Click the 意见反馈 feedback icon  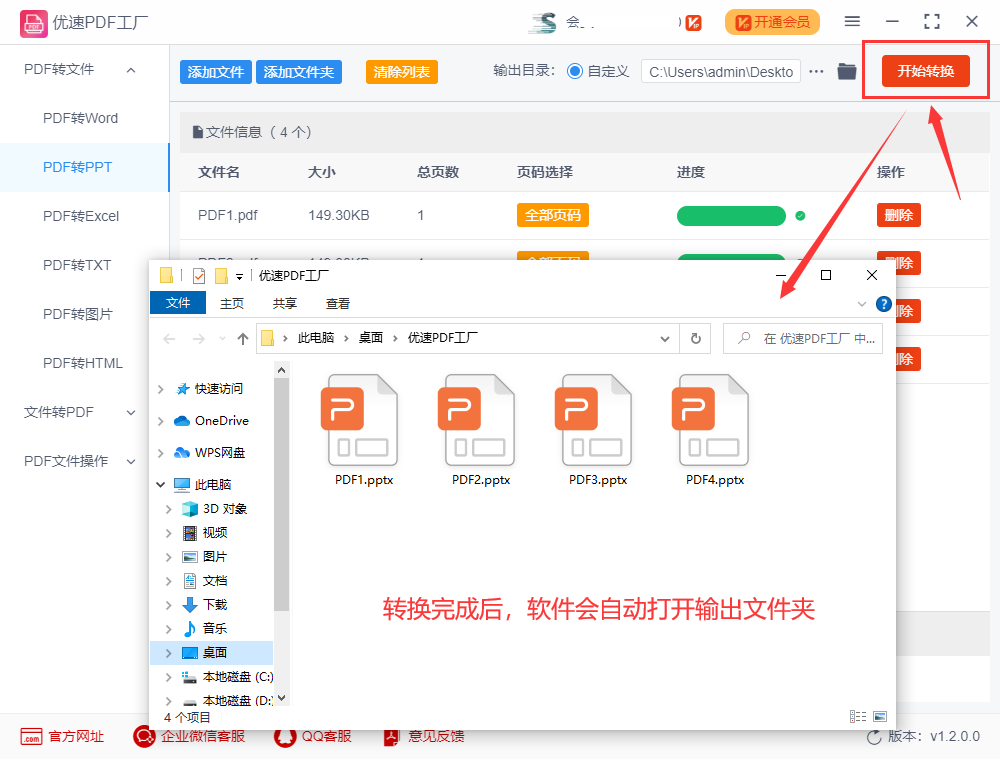click(x=390, y=736)
